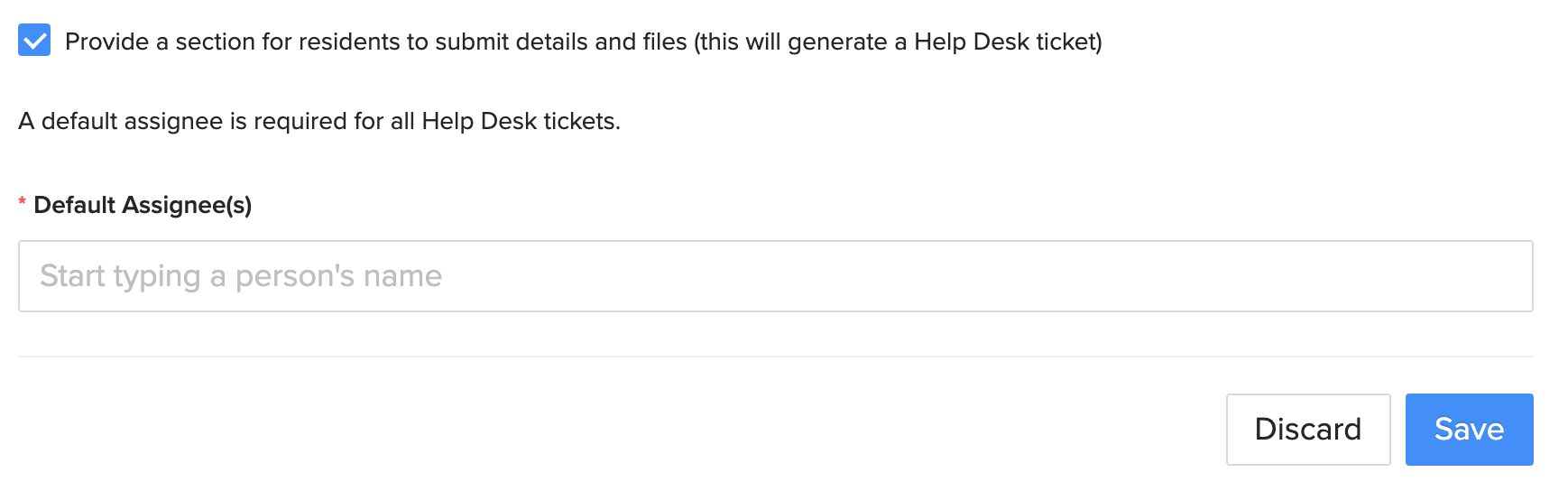
Task: Click the red required asterisk
Action: 23,203
